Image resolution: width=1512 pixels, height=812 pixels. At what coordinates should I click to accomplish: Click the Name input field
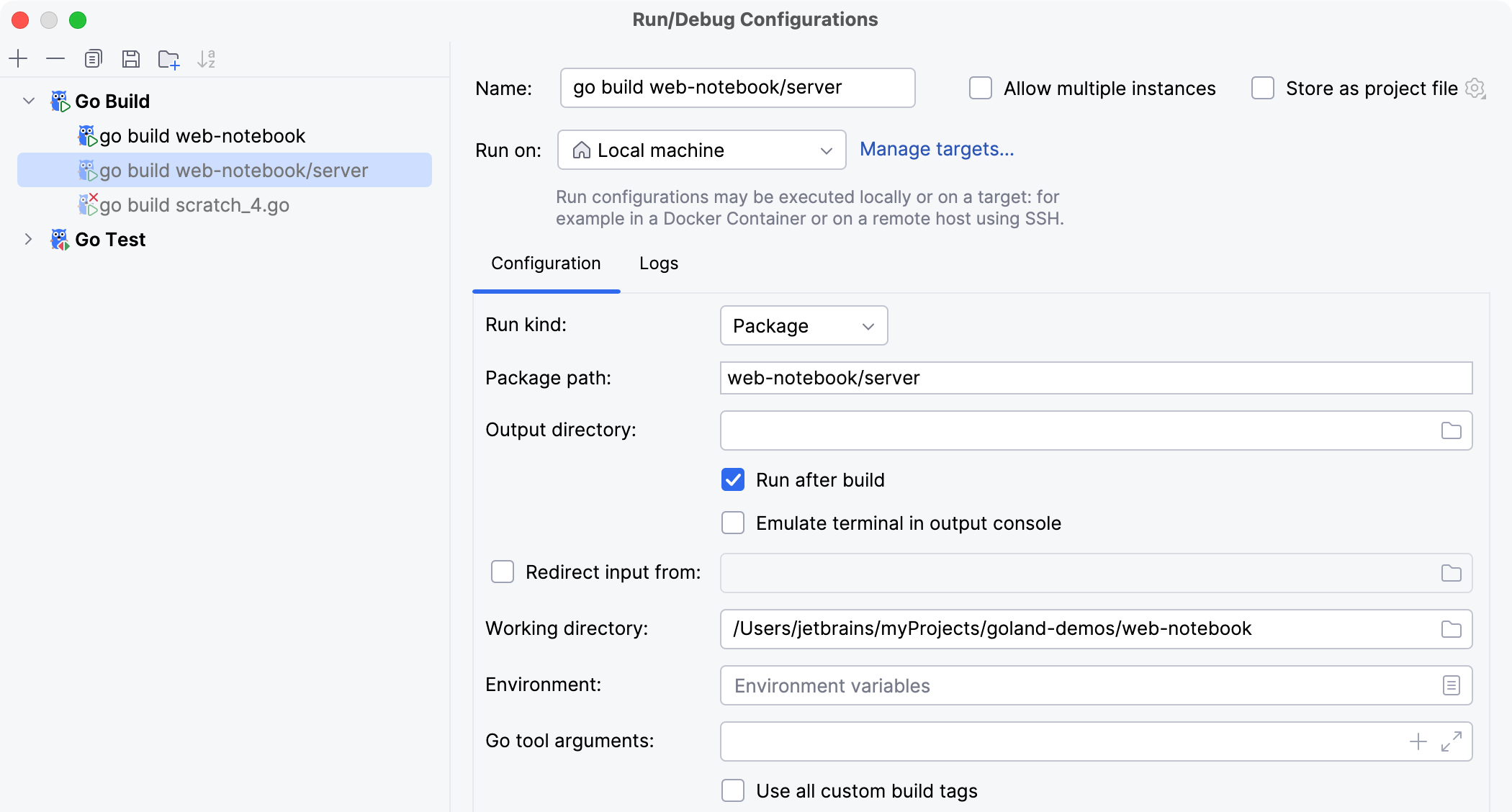(737, 88)
